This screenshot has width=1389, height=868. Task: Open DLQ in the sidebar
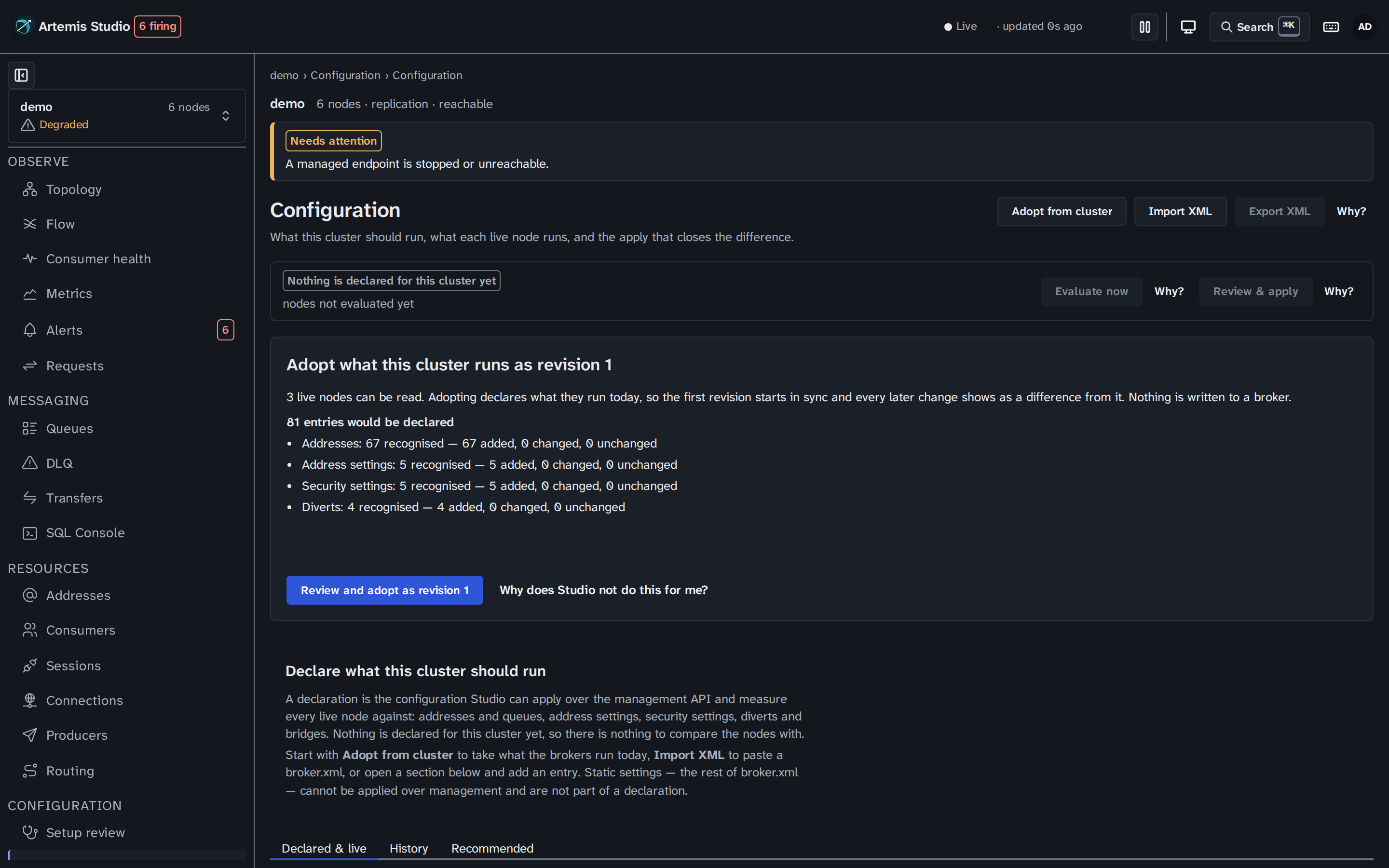[126, 463]
